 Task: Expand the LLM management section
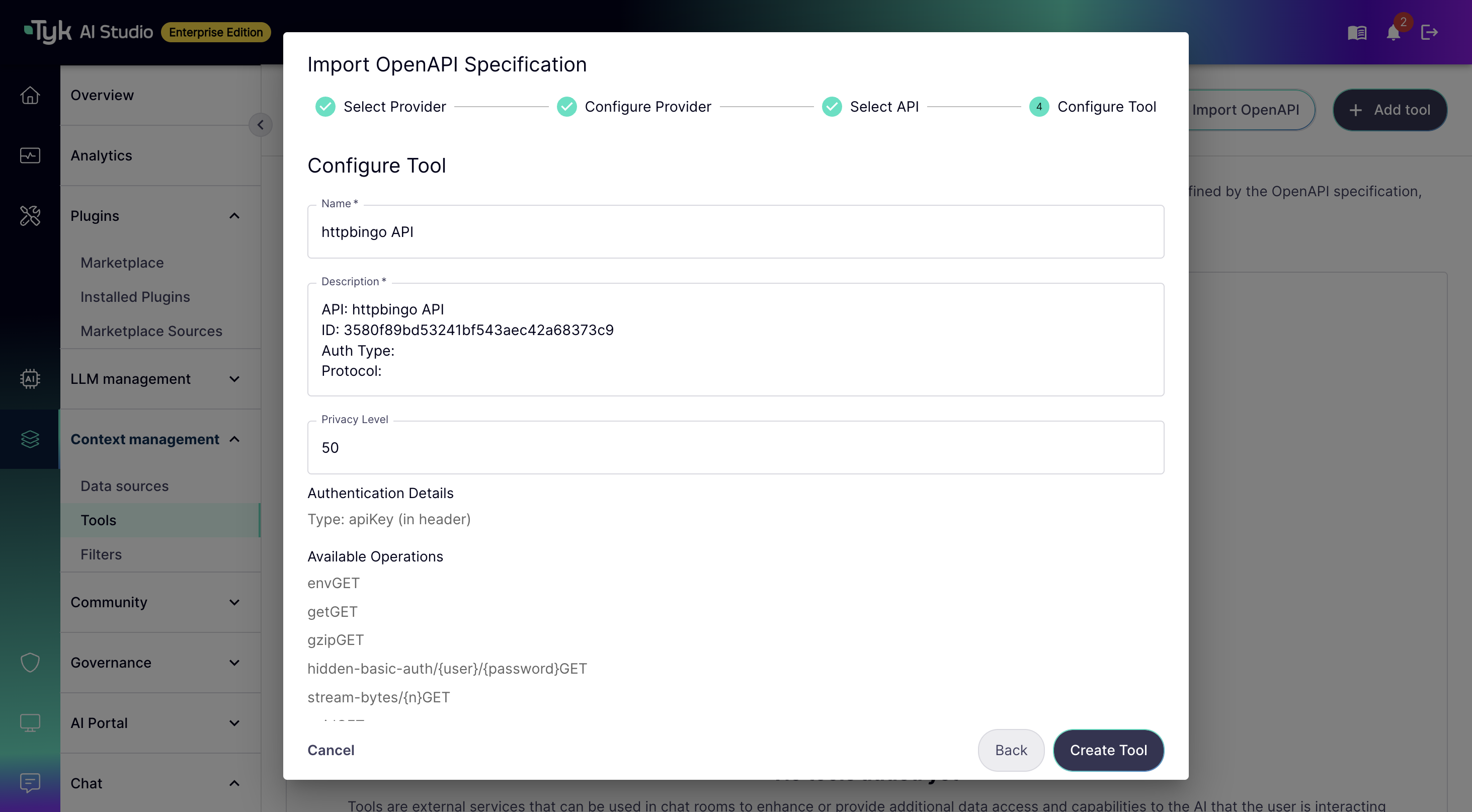(x=234, y=379)
